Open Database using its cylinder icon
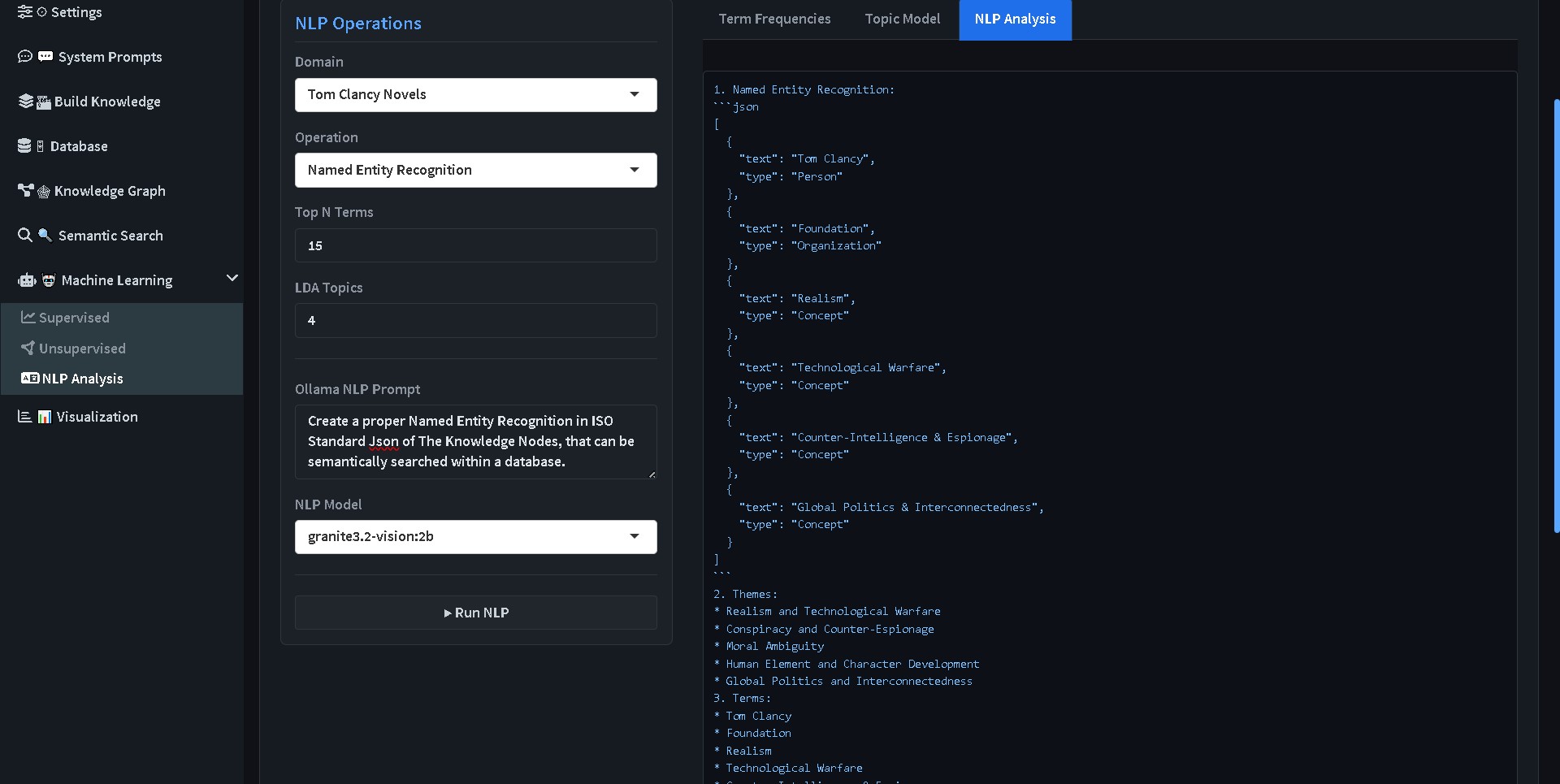 click(x=24, y=146)
